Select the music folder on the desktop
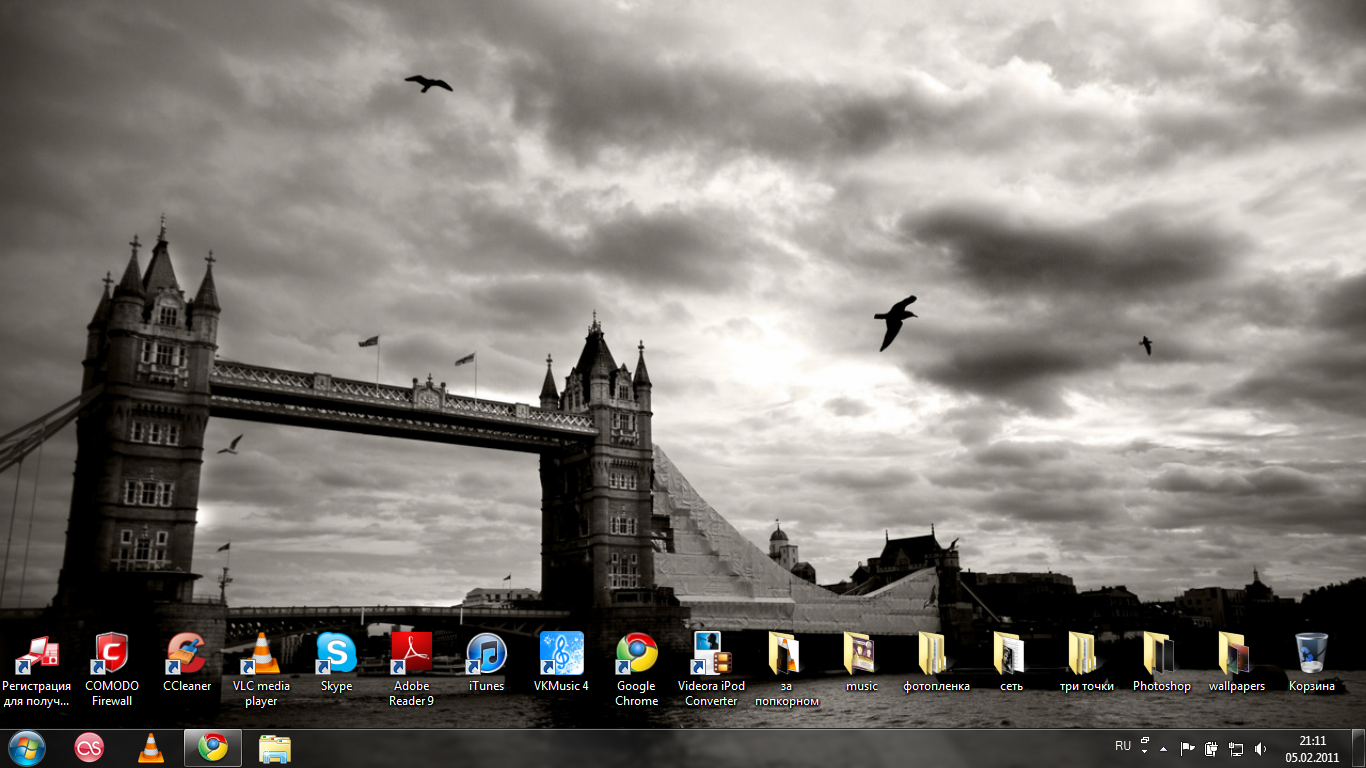 (861, 663)
